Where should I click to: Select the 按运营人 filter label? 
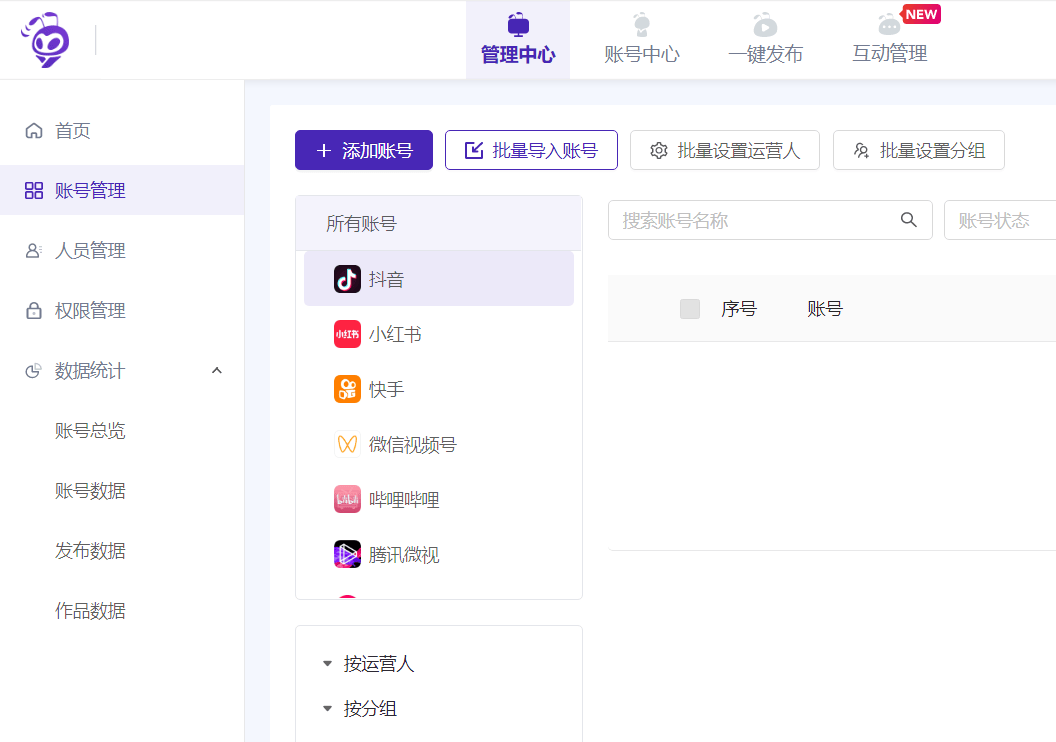(378, 664)
